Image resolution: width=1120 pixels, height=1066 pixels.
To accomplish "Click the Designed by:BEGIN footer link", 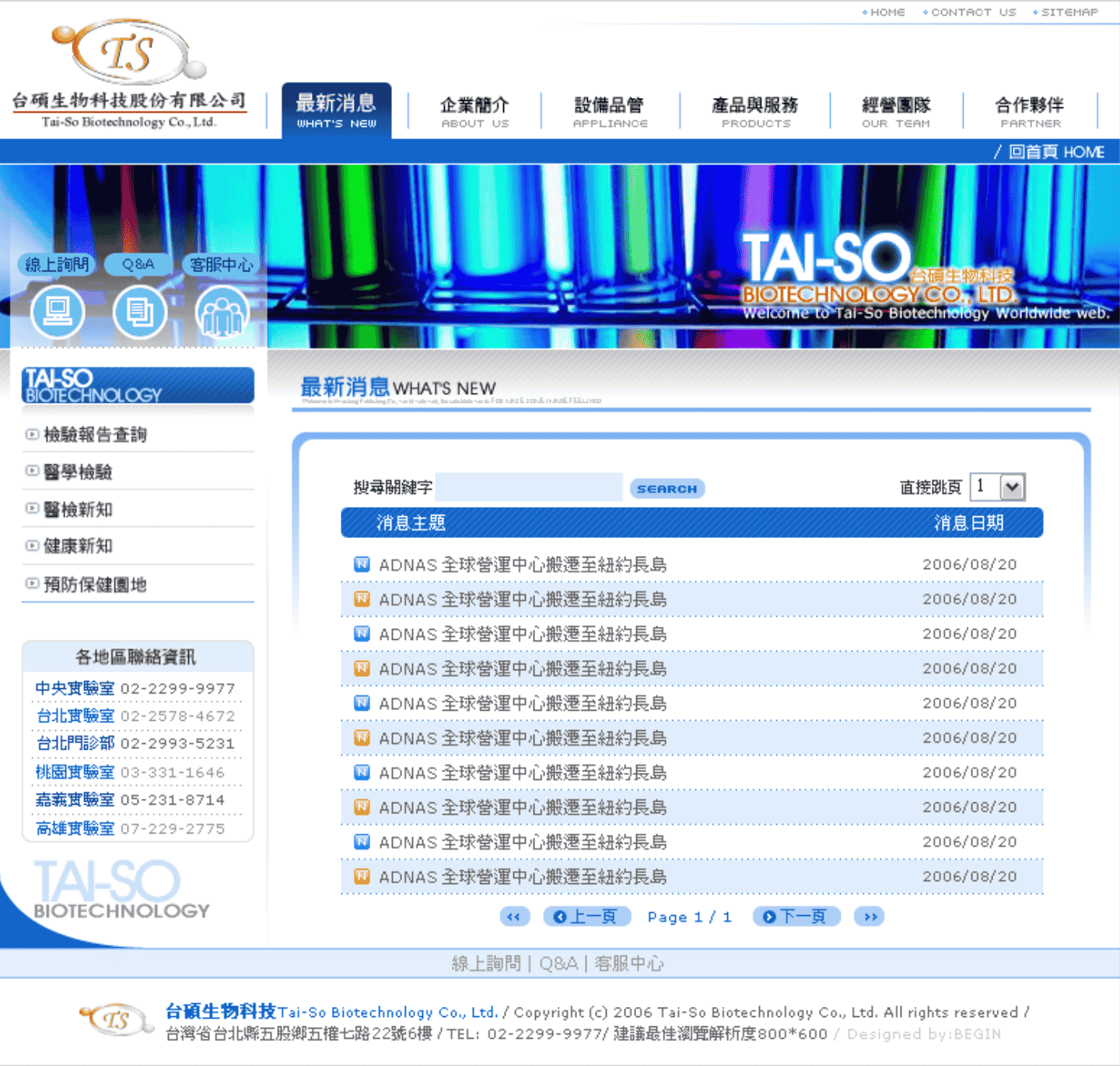I will [924, 1034].
